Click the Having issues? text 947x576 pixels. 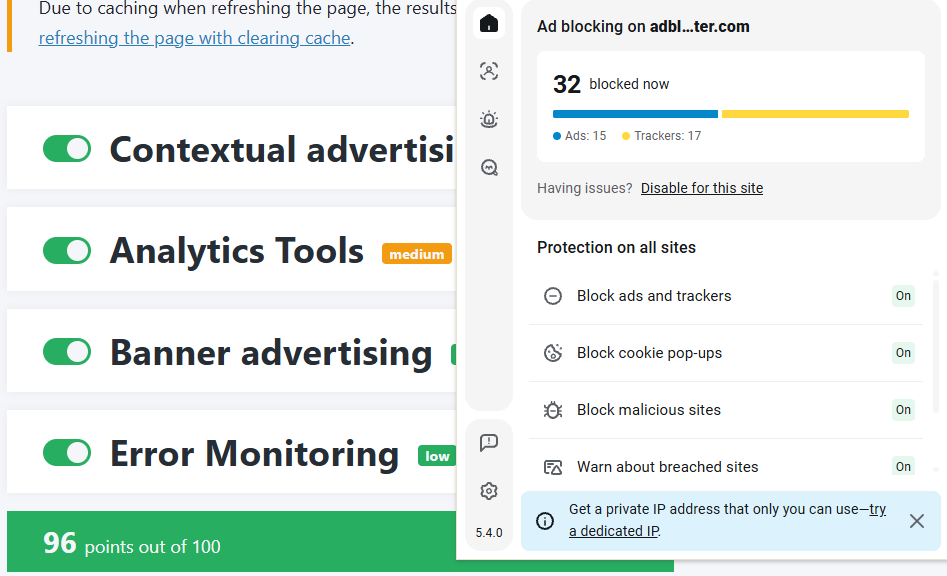(x=585, y=188)
